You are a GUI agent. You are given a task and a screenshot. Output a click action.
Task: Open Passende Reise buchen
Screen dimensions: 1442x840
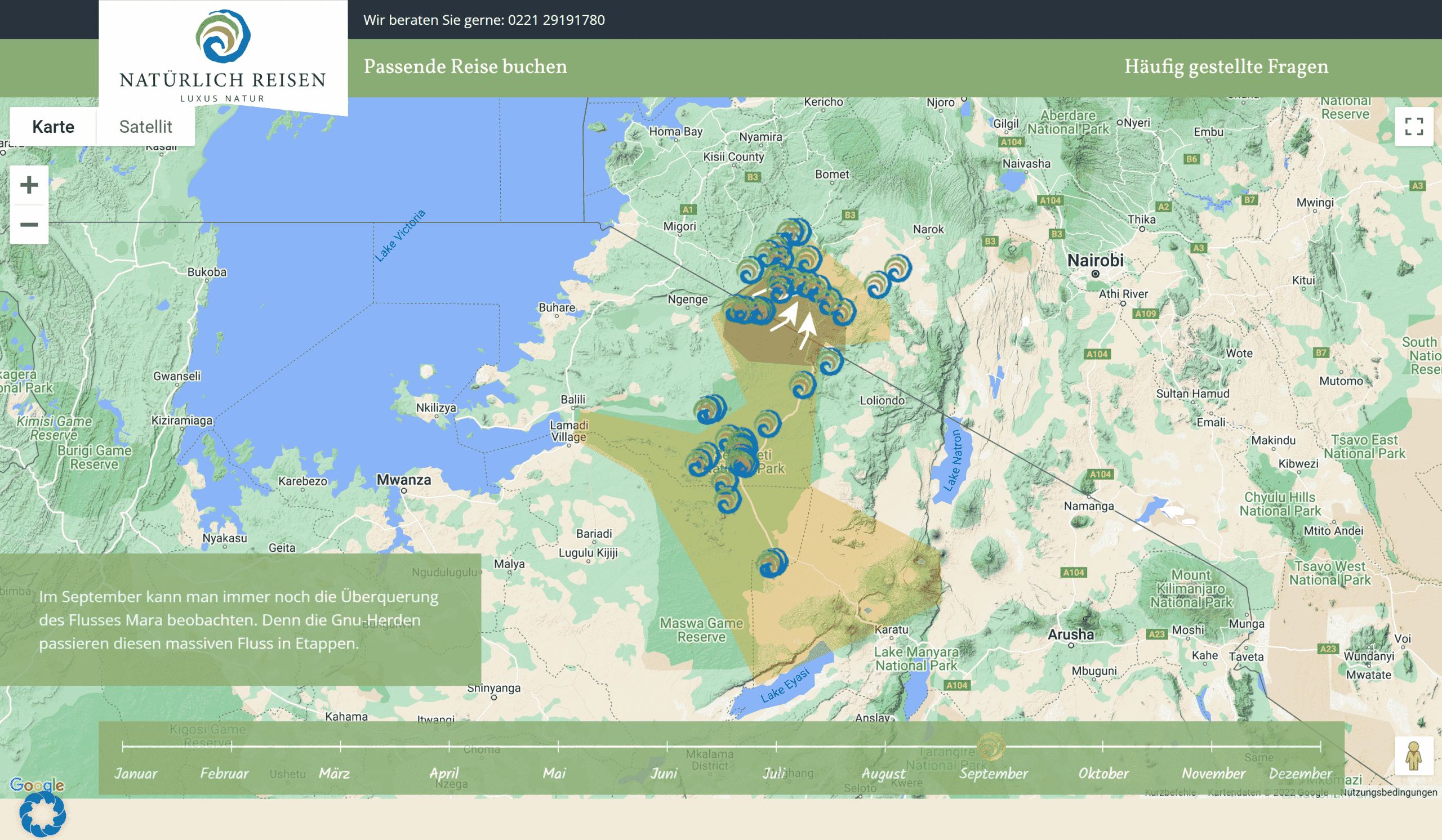coord(465,66)
